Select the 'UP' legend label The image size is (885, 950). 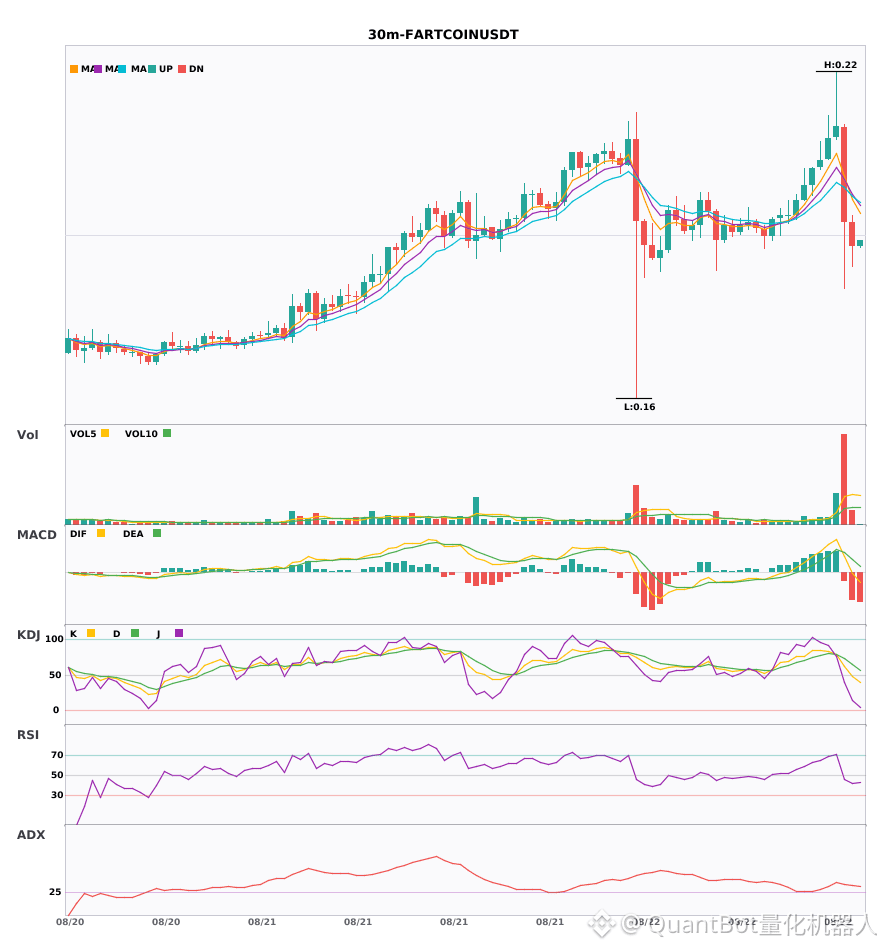click(166, 69)
